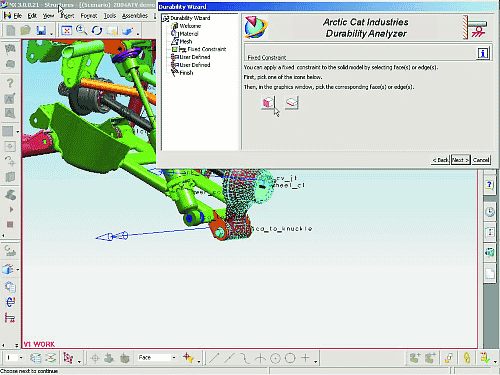Screen dimensions: 500x375
Task: Click the Rotate view tool icon
Action: coord(97,31)
